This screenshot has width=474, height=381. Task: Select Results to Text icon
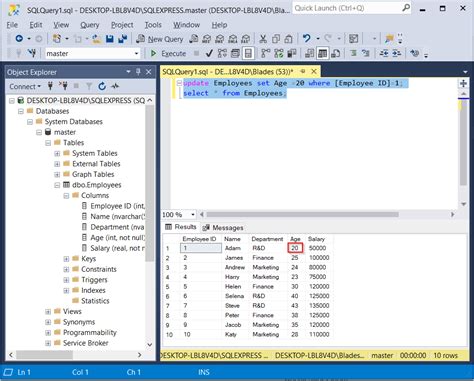310,53
